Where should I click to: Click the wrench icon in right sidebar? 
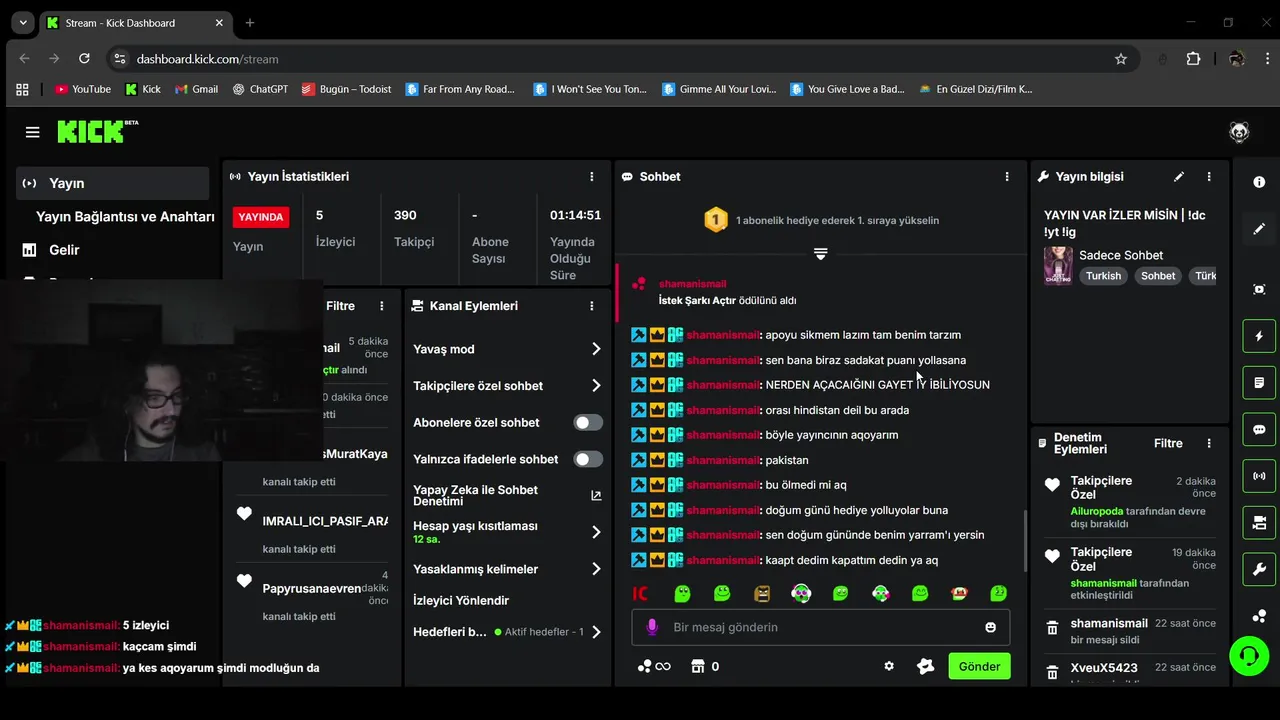1259,570
